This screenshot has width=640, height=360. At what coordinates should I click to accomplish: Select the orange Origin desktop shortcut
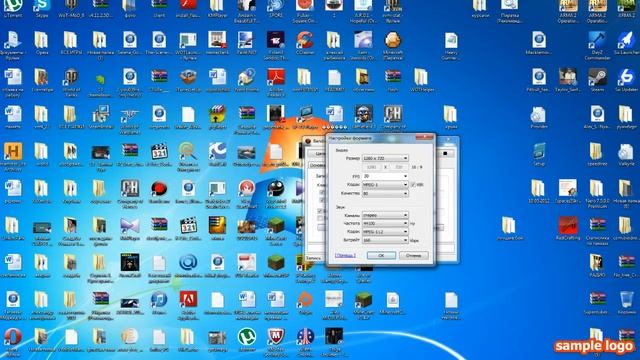(x=304, y=303)
